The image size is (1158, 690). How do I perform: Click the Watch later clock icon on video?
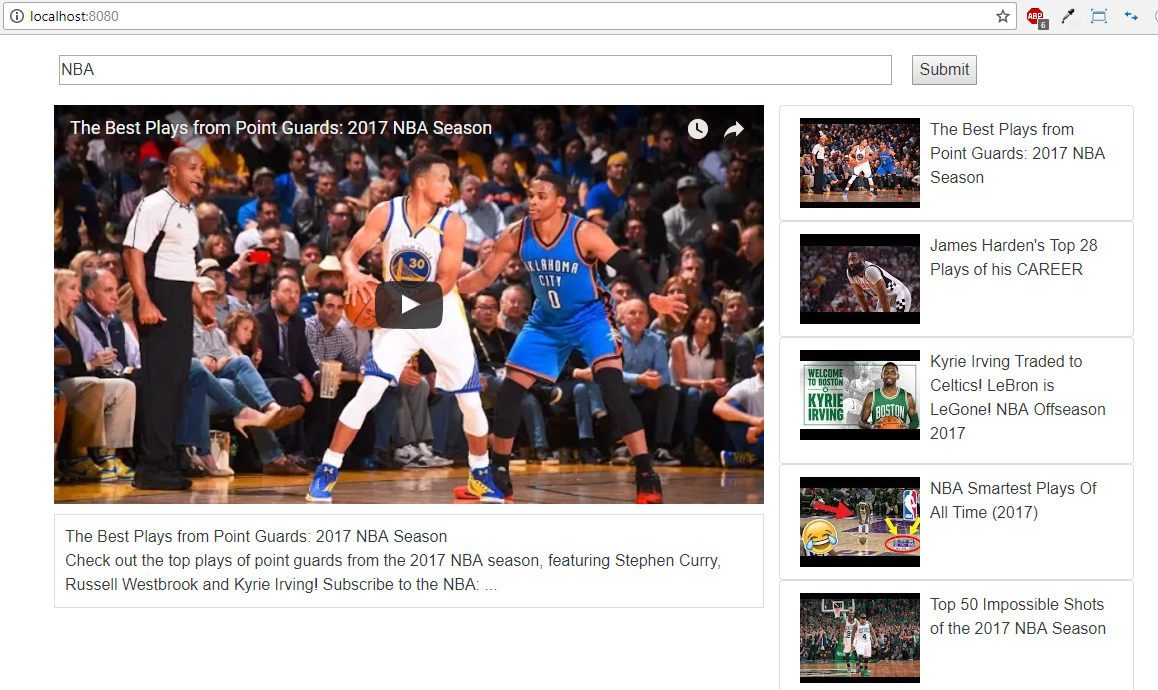click(698, 129)
